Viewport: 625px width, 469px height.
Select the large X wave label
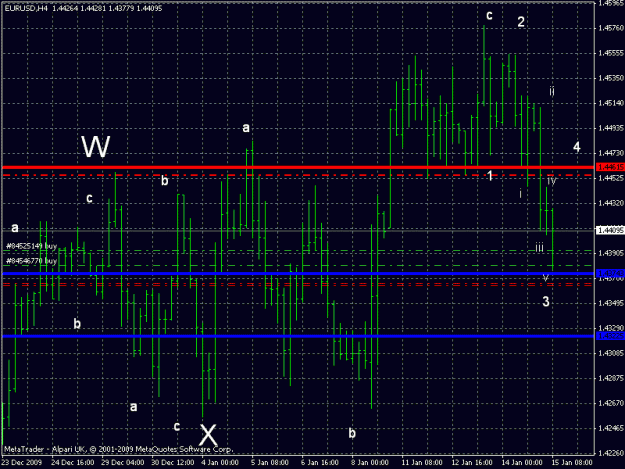point(208,435)
